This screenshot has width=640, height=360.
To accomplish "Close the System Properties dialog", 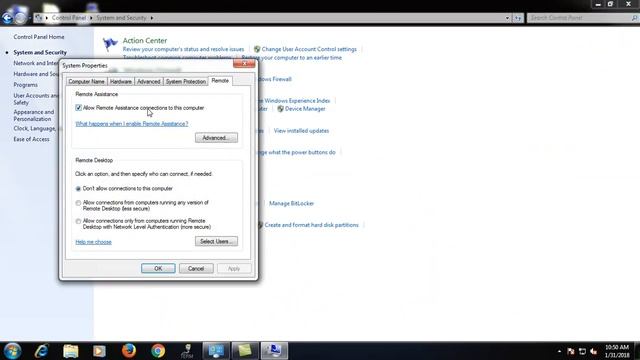I will coord(244,63).
